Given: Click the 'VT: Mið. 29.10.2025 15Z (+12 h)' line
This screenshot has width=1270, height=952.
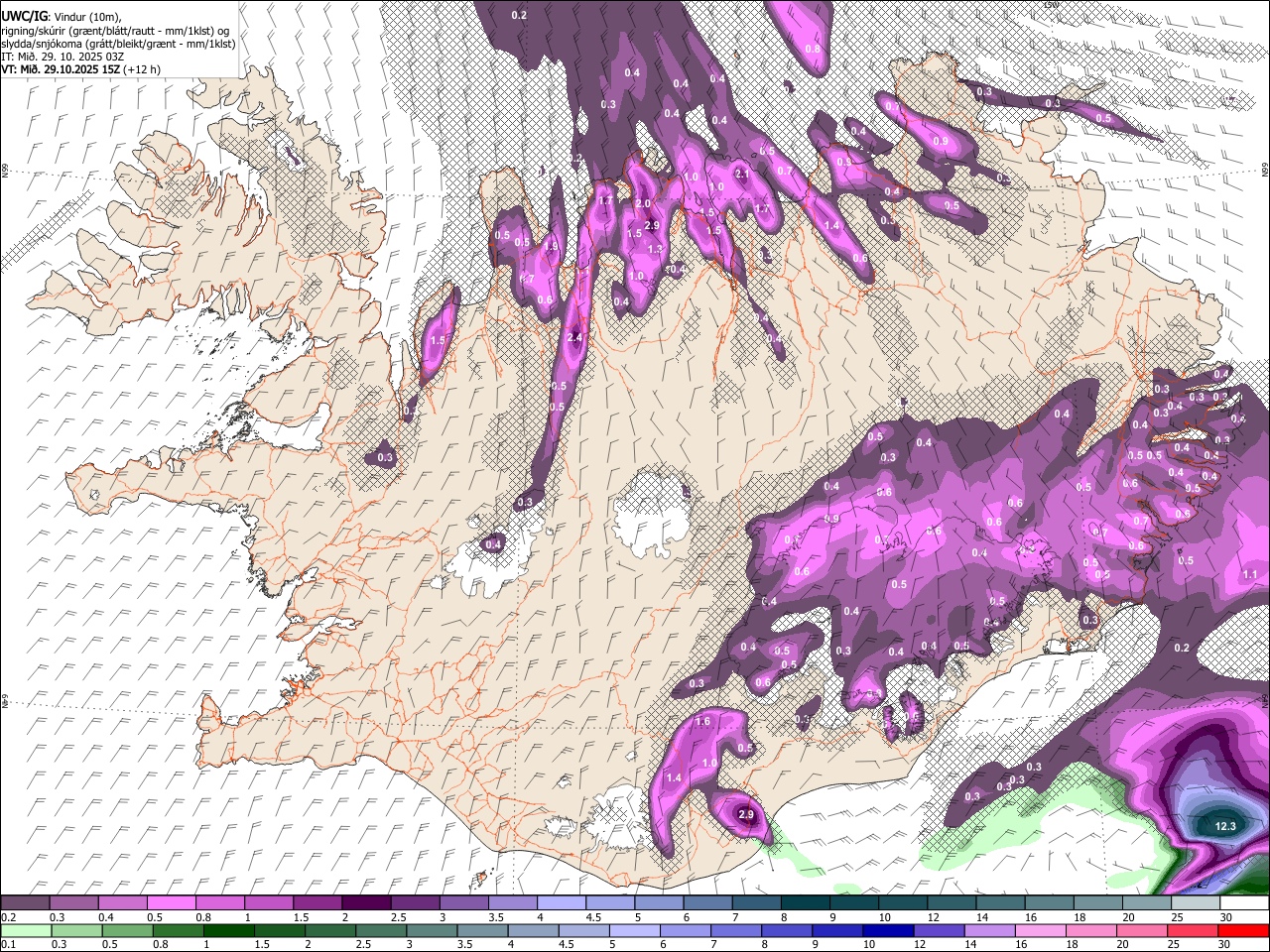Looking at the screenshot, I should click(x=80, y=69).
